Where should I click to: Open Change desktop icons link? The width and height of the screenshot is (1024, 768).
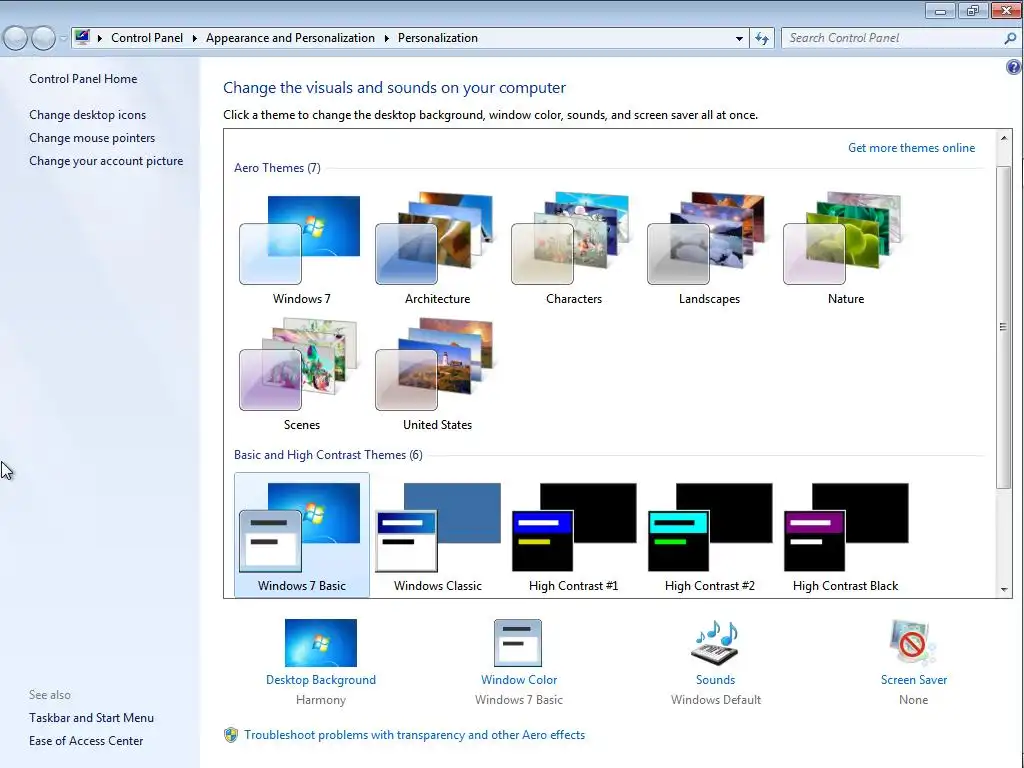(88, 115)
